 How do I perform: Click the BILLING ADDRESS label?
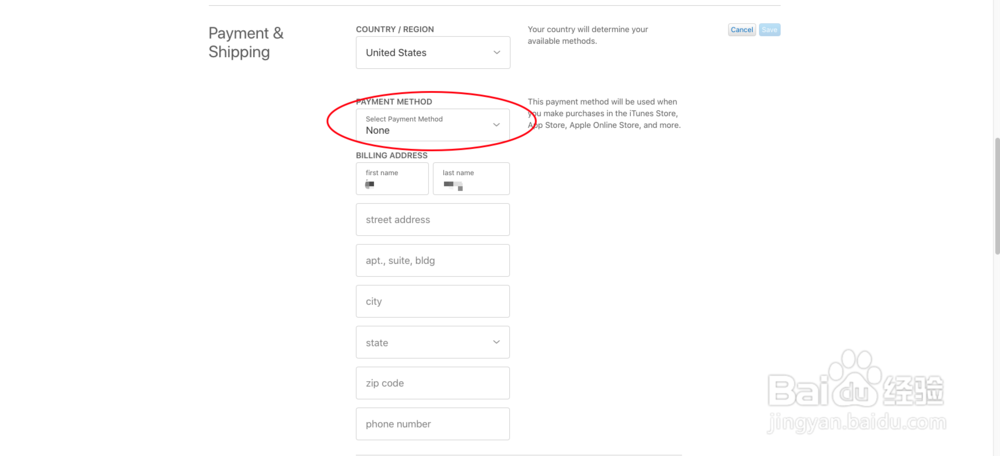point(392,156)
